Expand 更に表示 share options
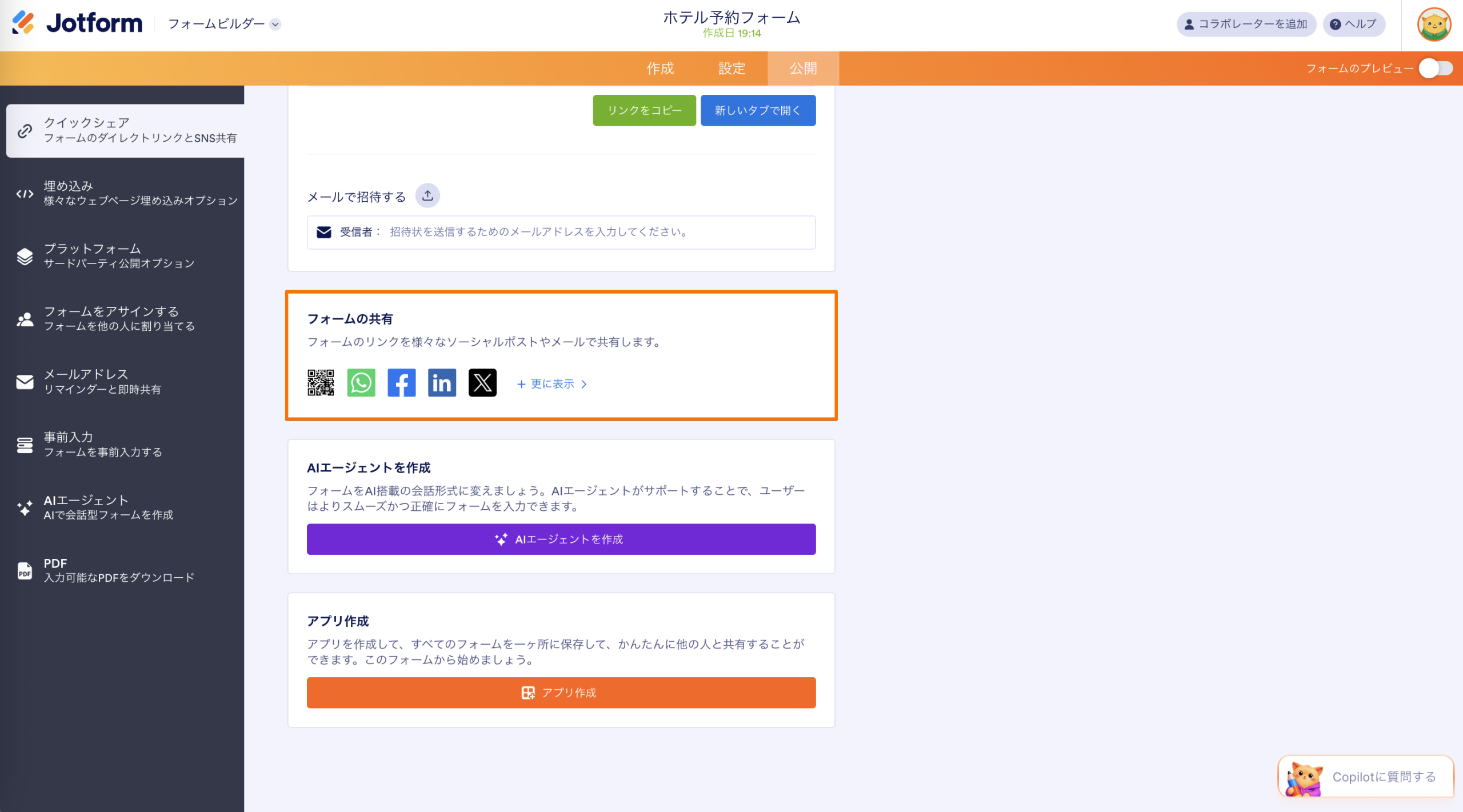Screen dimensions: 1463x812 click(552, 384)
